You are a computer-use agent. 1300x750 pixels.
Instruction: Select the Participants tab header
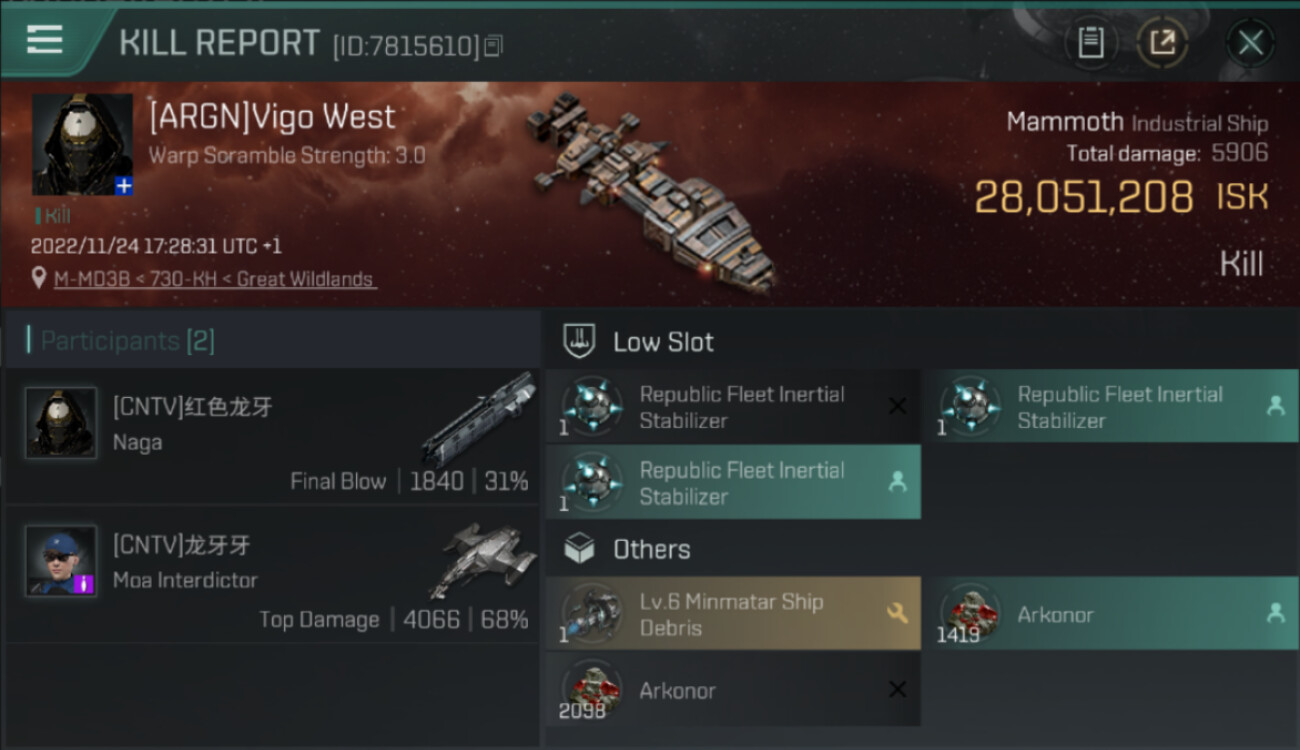click(x=127, y=341)
